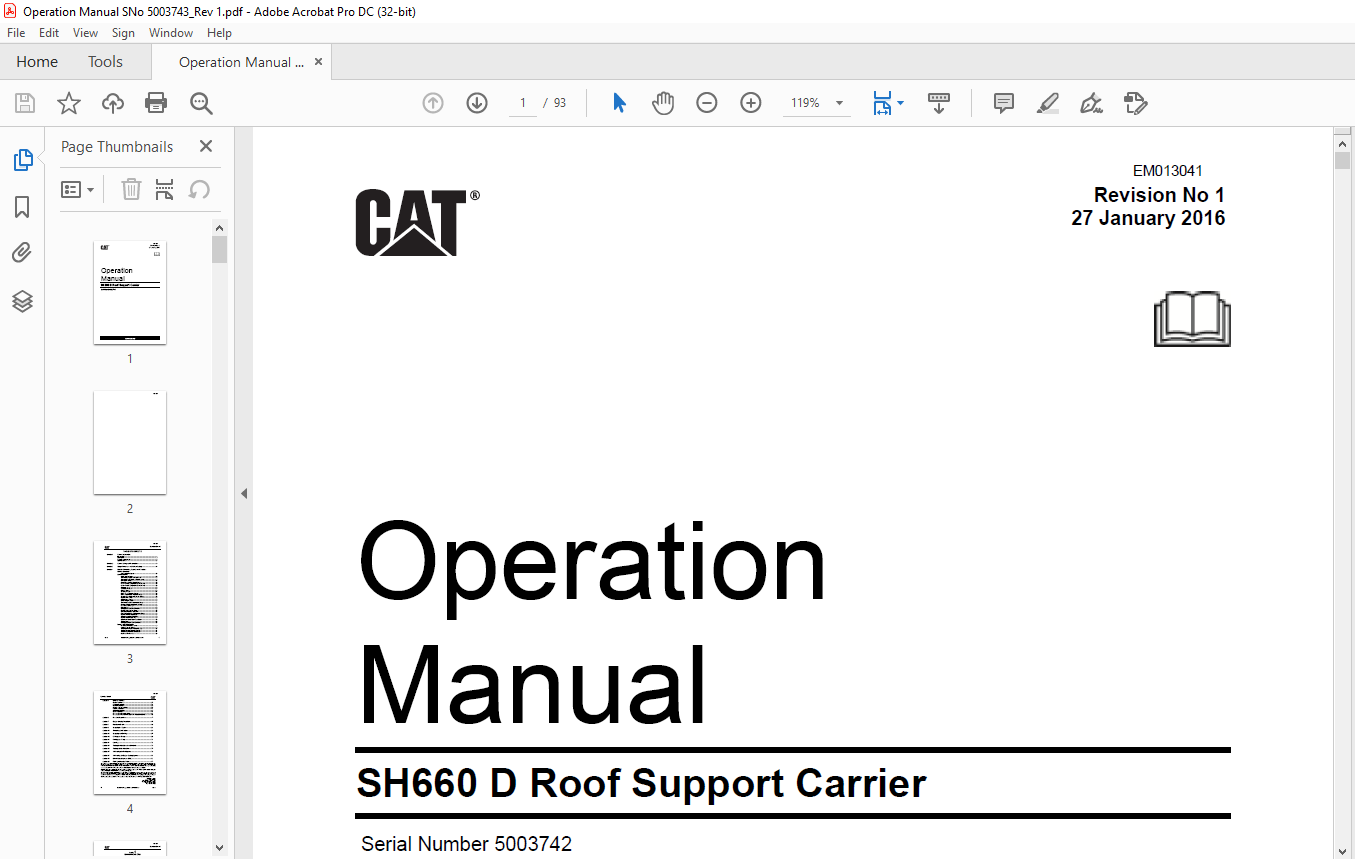Screen dimensions: 1355x859
Task: Select page 1 thumbnail
Action: click(x=130, y=292)
